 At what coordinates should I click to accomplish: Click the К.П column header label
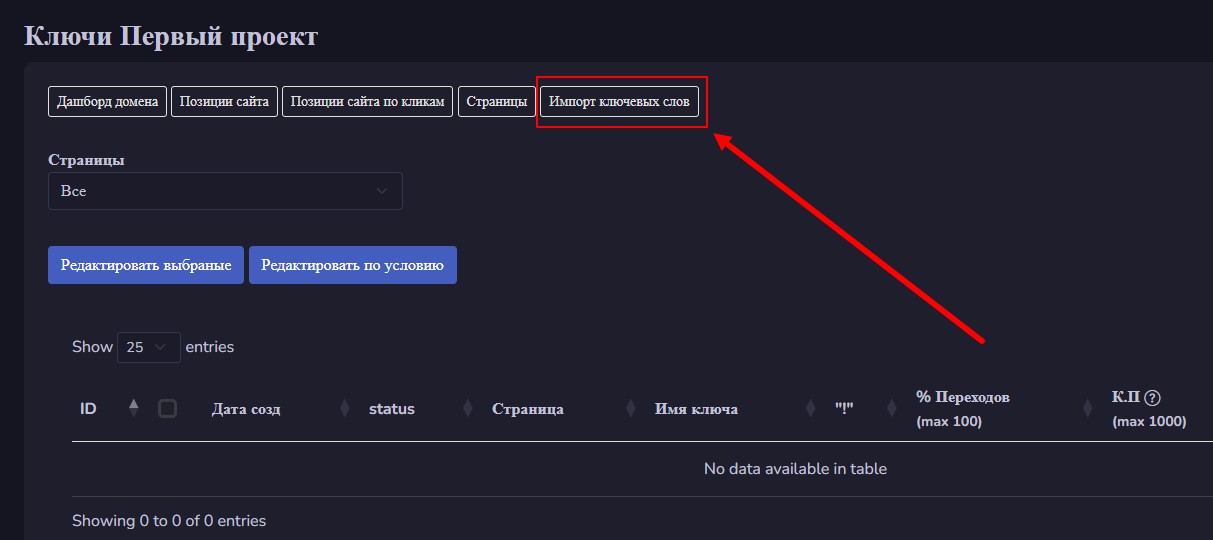click(x=1126, y=397)
